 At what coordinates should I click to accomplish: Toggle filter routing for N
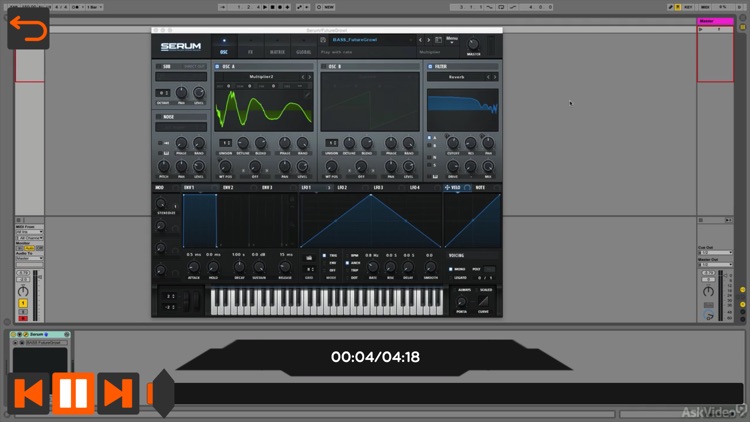(x=429, y=157)
